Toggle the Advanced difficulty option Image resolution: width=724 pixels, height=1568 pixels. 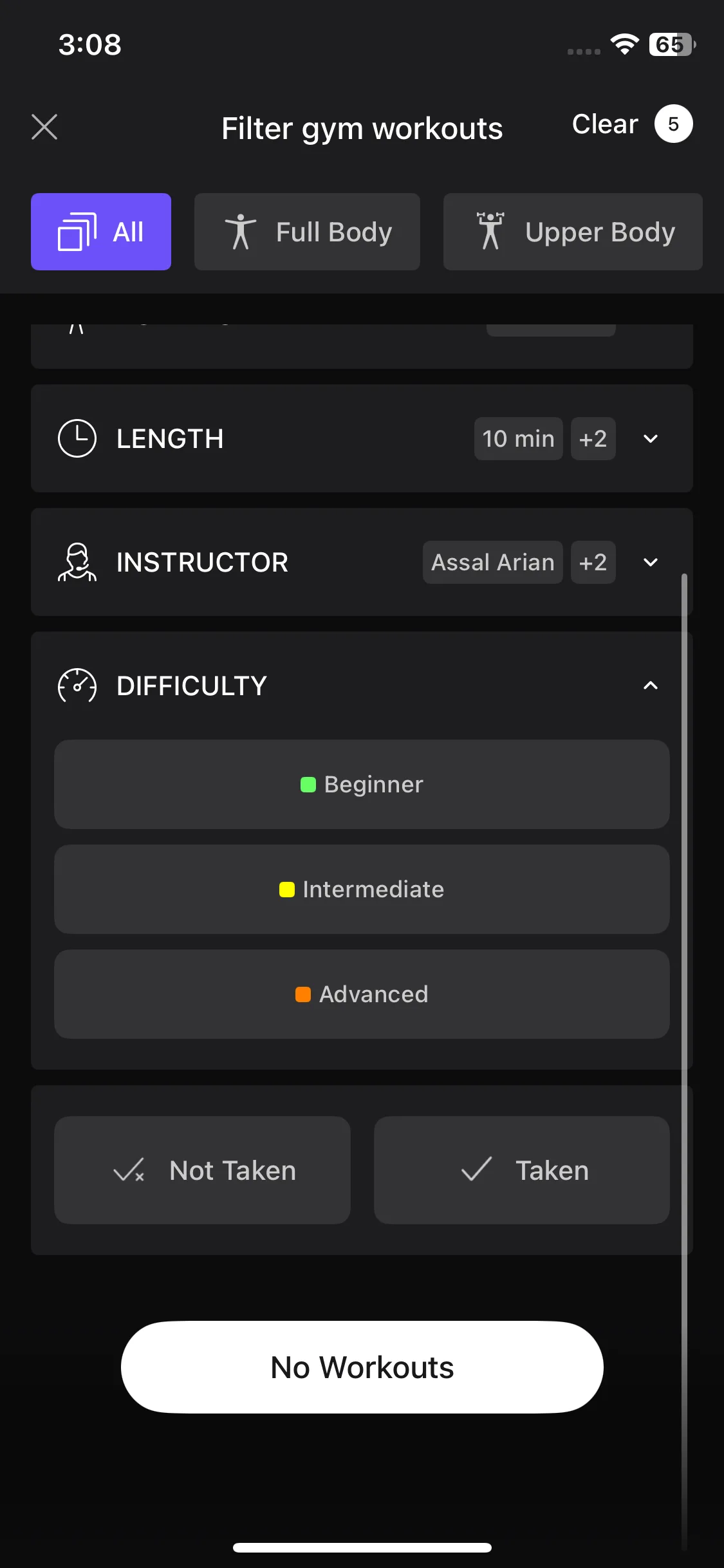point(362,994)
